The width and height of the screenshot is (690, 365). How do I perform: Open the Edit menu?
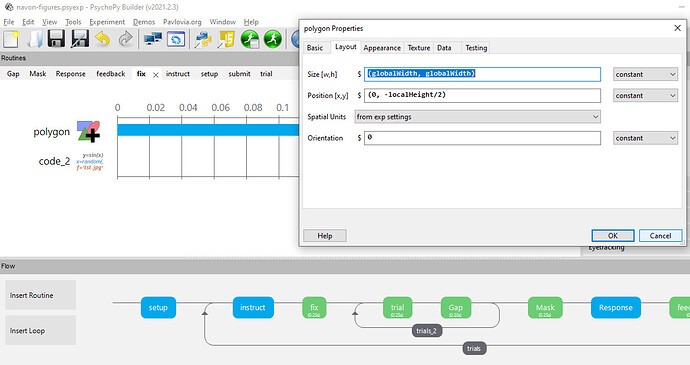coord(28,22)
